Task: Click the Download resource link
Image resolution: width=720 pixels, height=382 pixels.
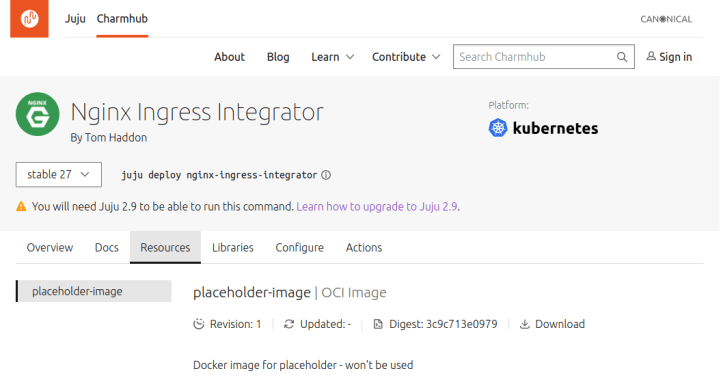Action: pos(552,324)
